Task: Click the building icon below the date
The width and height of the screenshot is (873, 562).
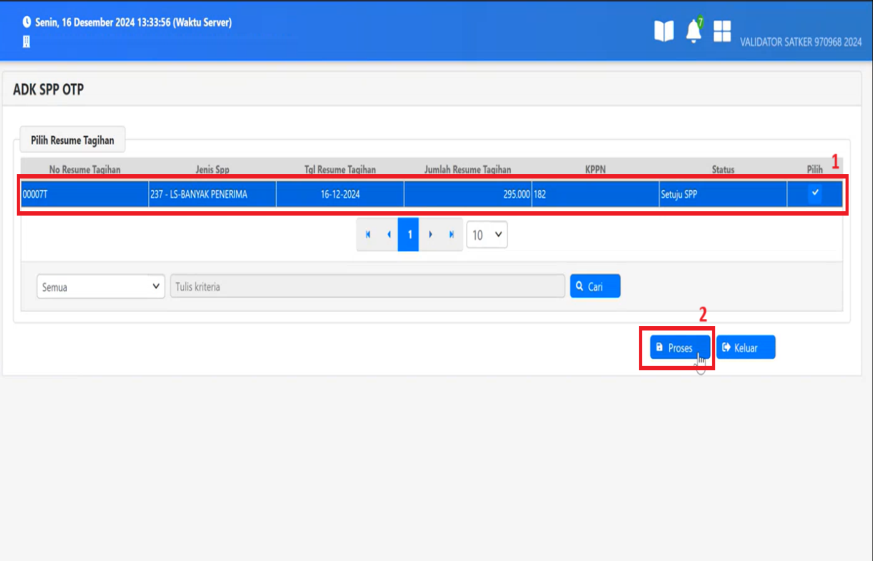Action: [26, 42]
